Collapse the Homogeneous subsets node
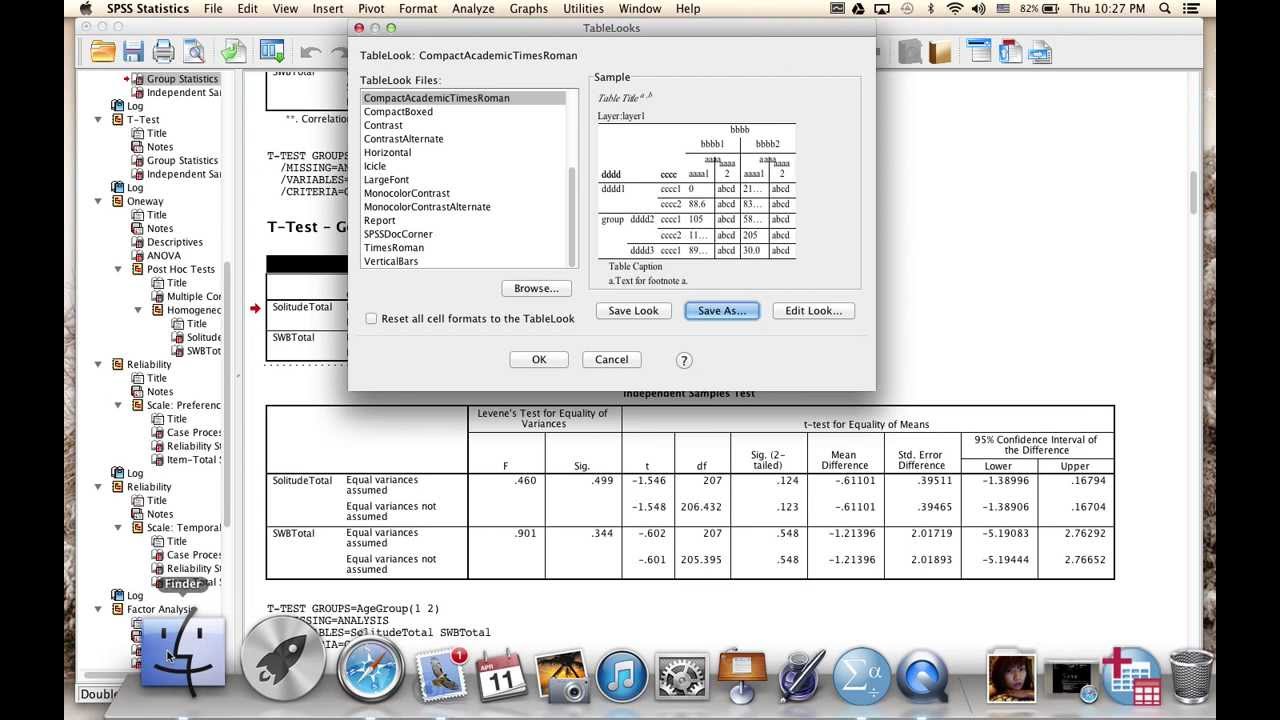1280x720 pixels. click(x=138, y=310)
